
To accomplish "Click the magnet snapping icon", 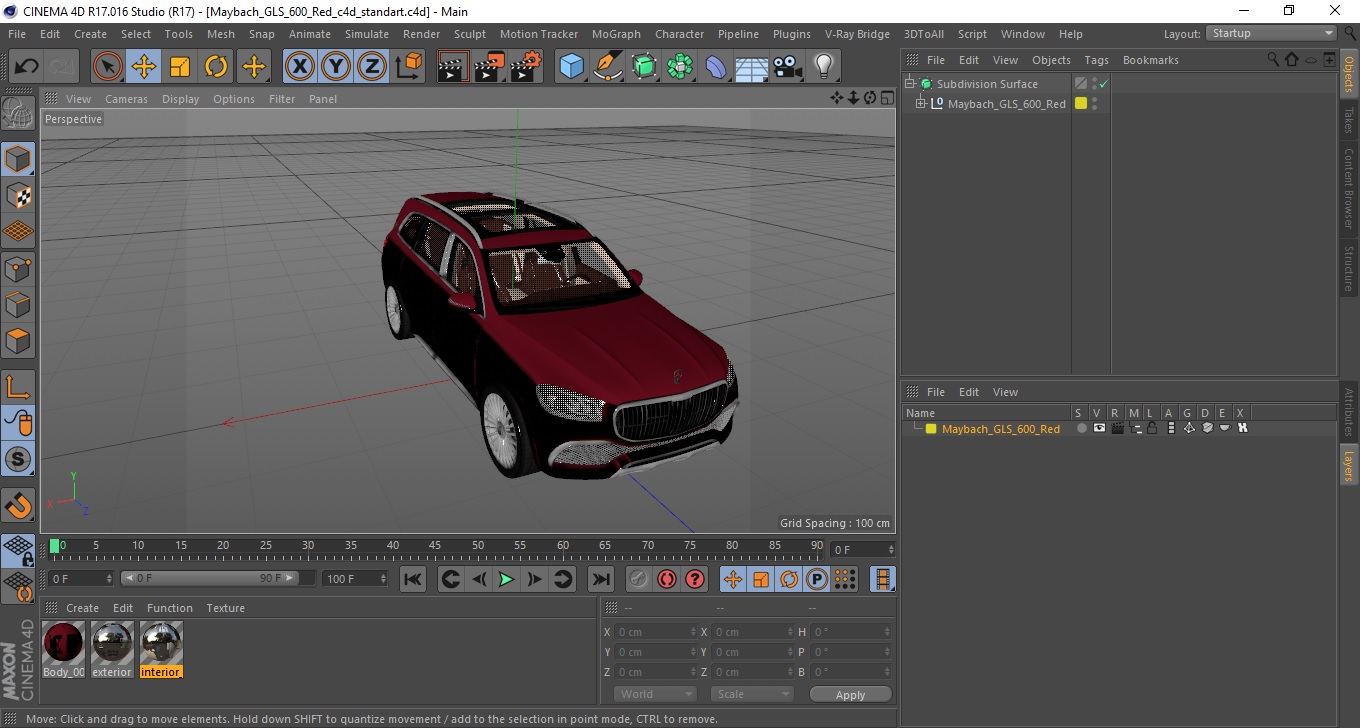I will point(18,505).
